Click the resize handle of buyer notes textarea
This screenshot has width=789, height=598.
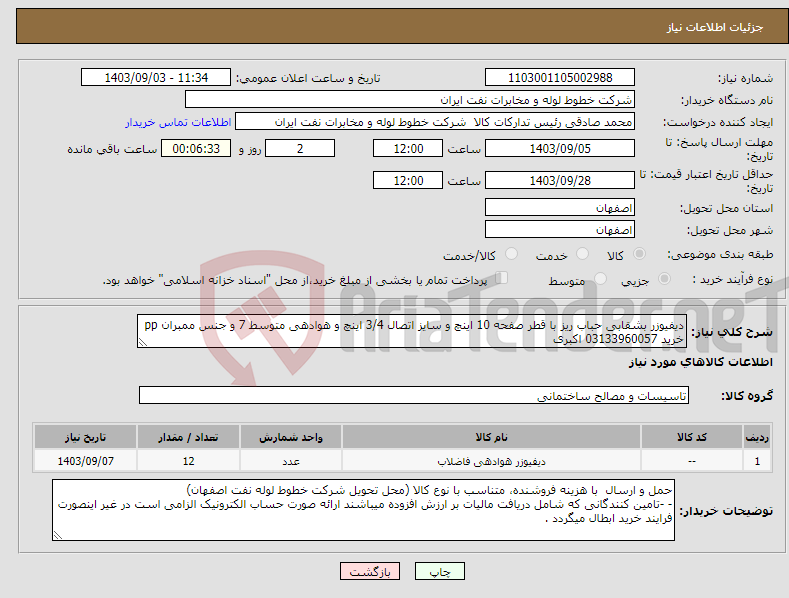tap(58, 536)
